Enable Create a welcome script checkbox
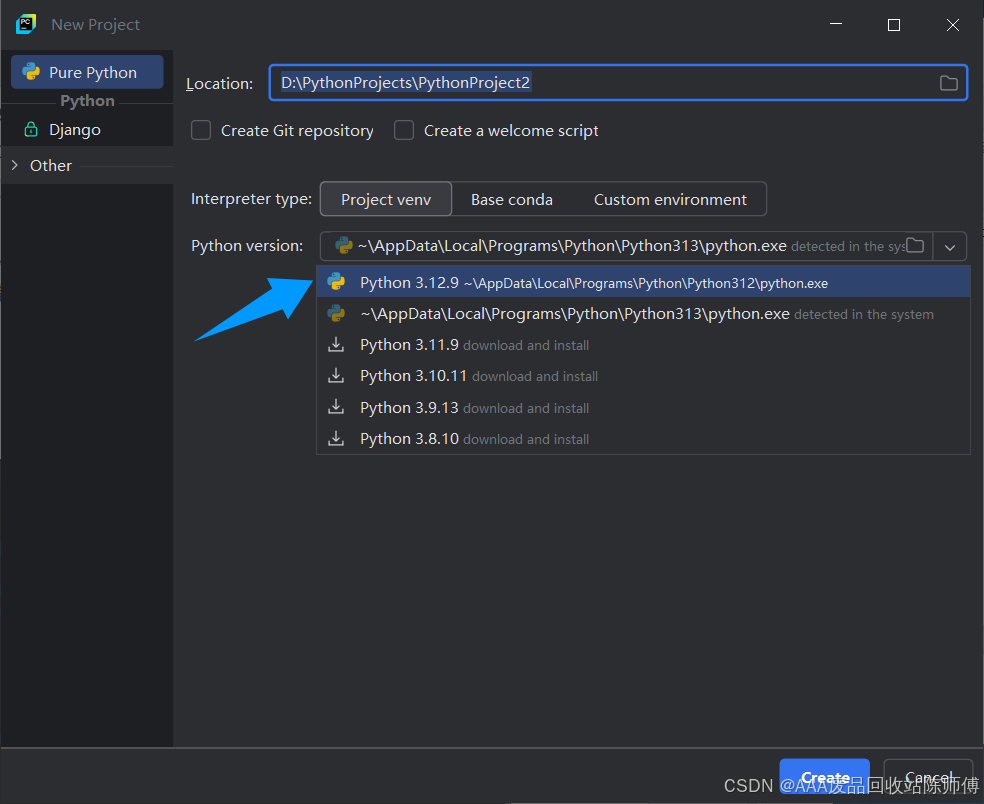The height and width of the screenshot is (804, 984). (x=404, y=131)
